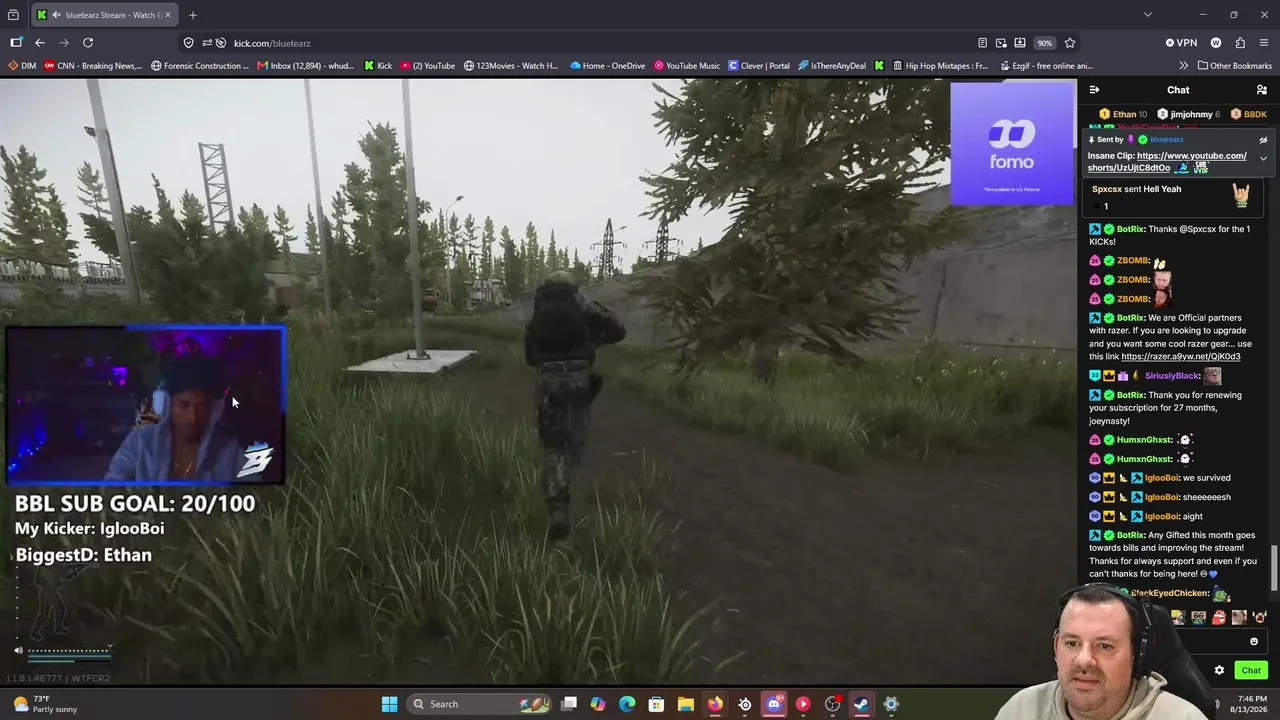
Task: Mute the bluetearz Stream tab audio
Action: (56, 15)
